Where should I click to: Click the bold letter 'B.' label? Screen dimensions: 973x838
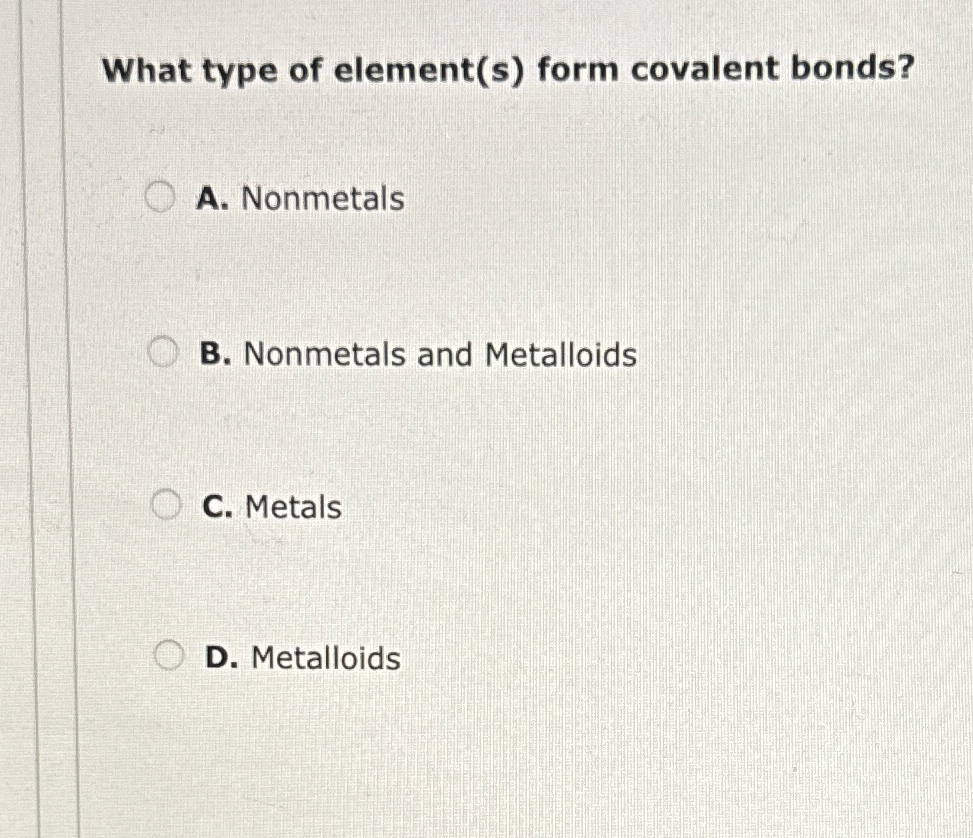[215, 355]
